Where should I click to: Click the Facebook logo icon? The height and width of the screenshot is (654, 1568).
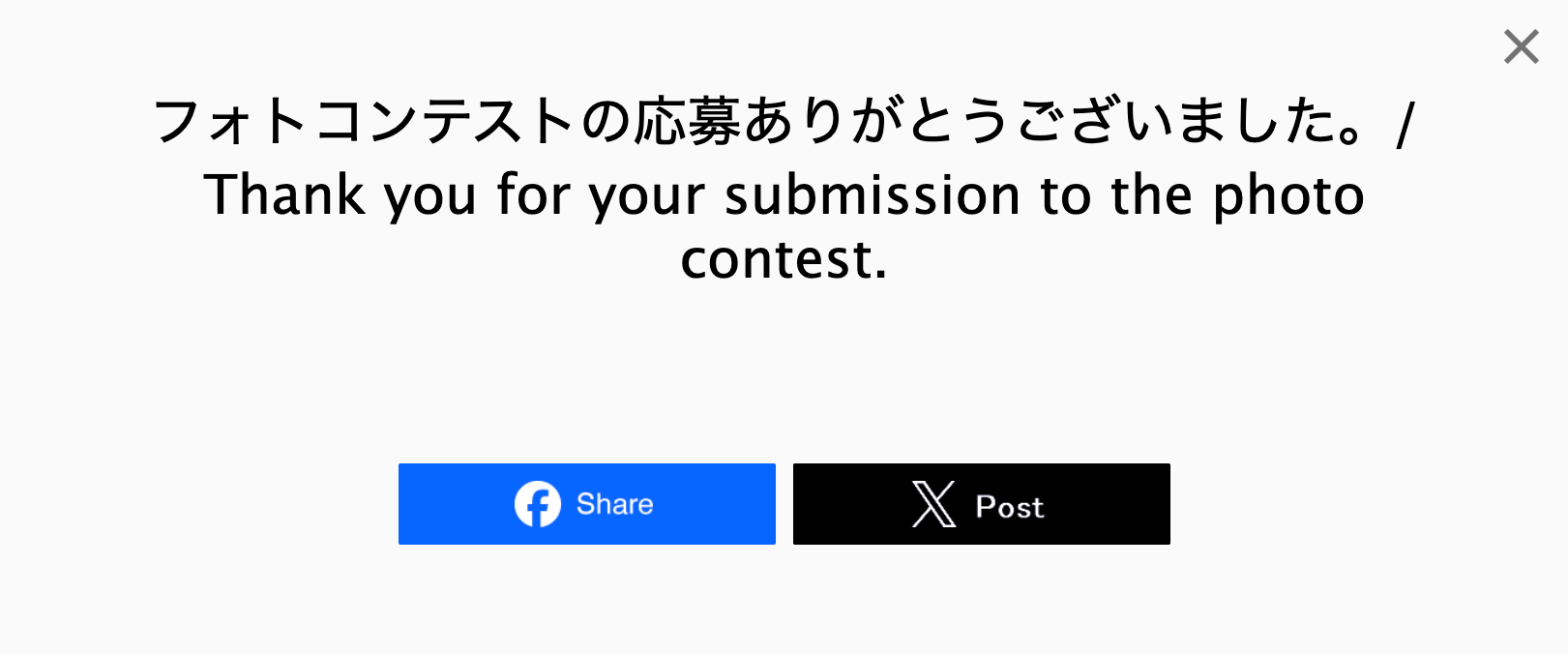537,504
